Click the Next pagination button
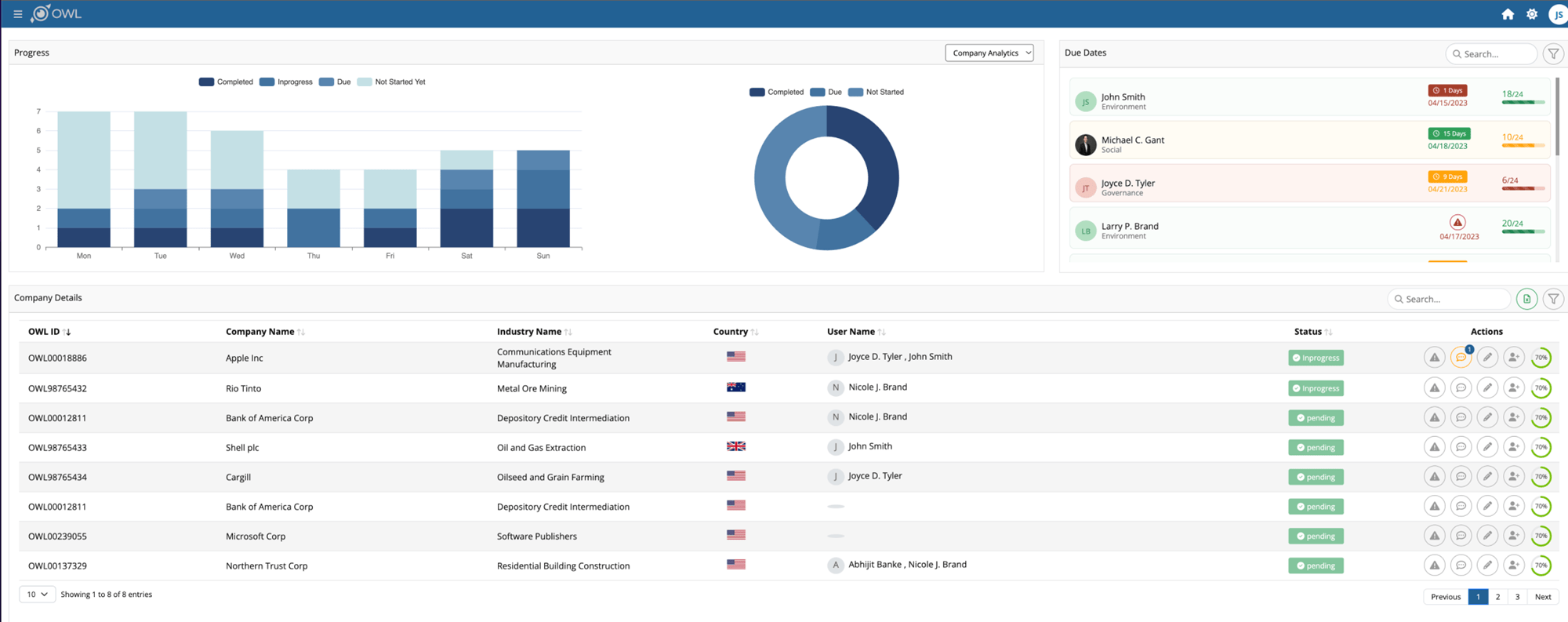 click(x=1543, y=597)
